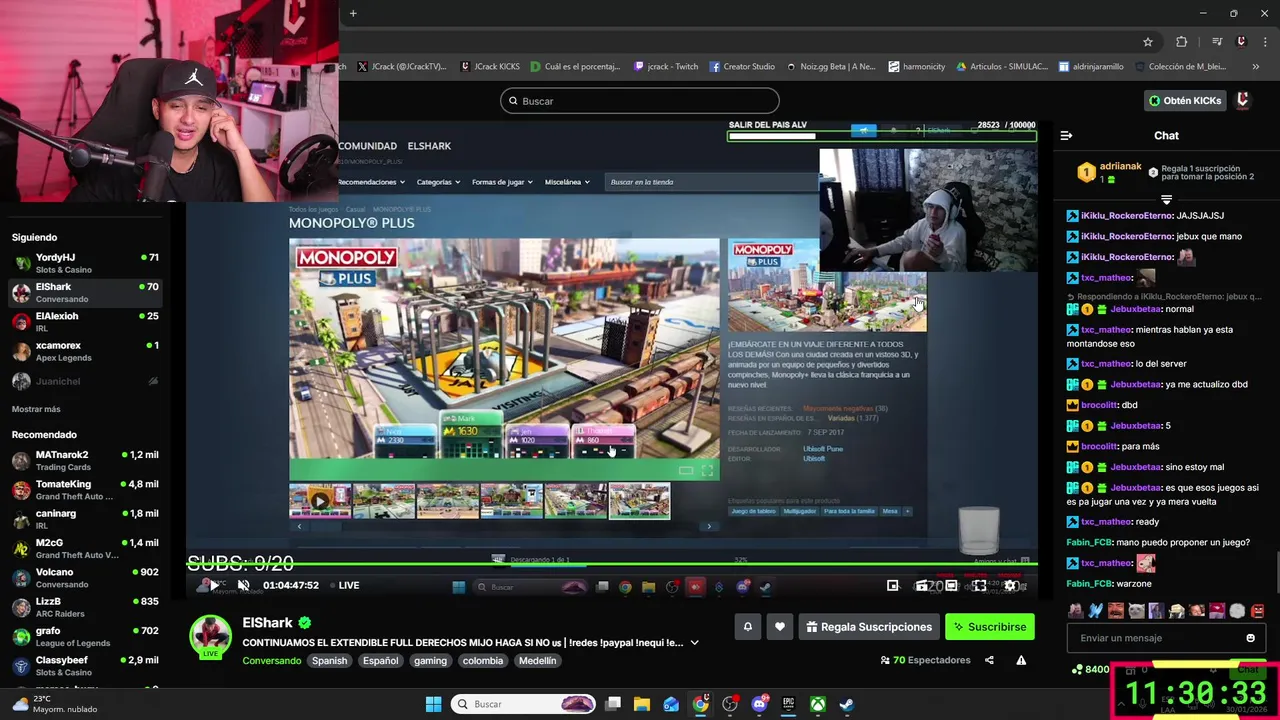The height and width of the screenshot is (720, 1280).
Task: Toggle stream play/pause
Action: (212, 586)
